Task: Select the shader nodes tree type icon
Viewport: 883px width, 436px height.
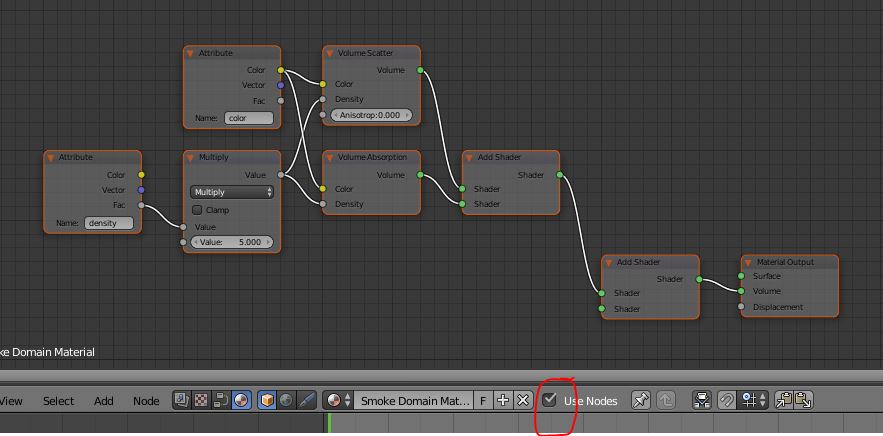Action: [241, 400]
